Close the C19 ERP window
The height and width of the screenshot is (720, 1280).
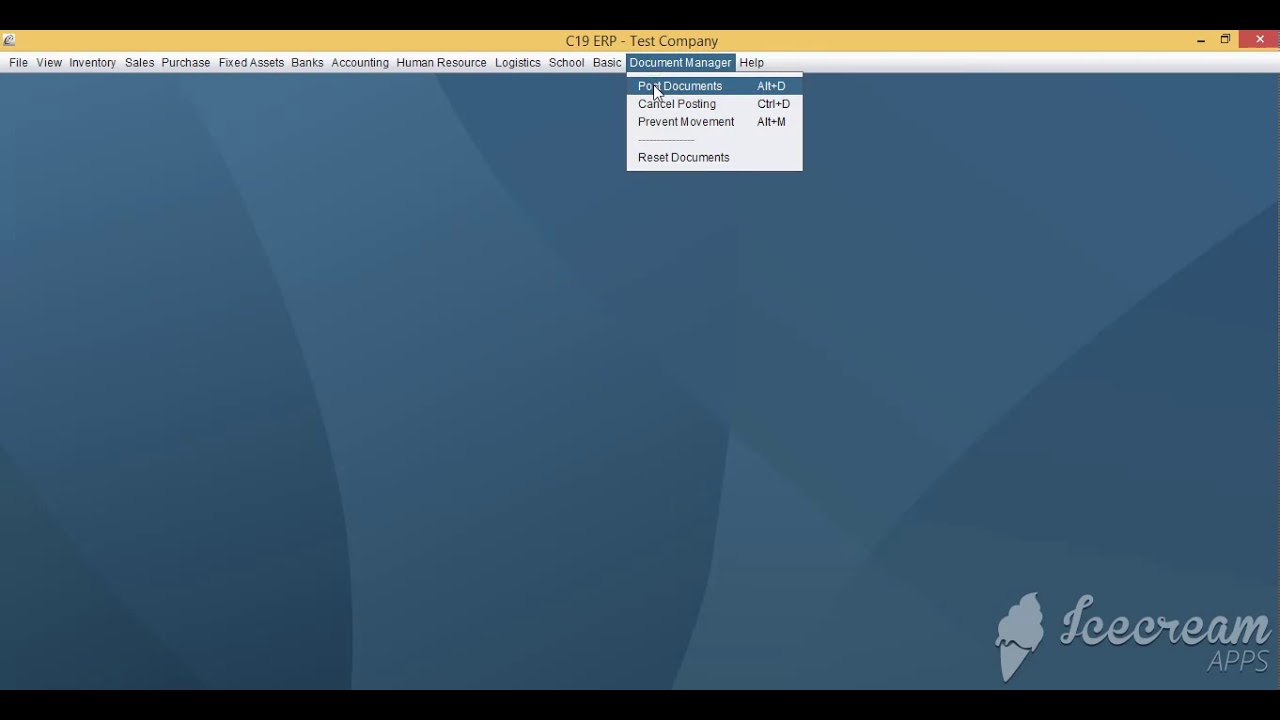pyautogui.click(x=1260, y=40)
